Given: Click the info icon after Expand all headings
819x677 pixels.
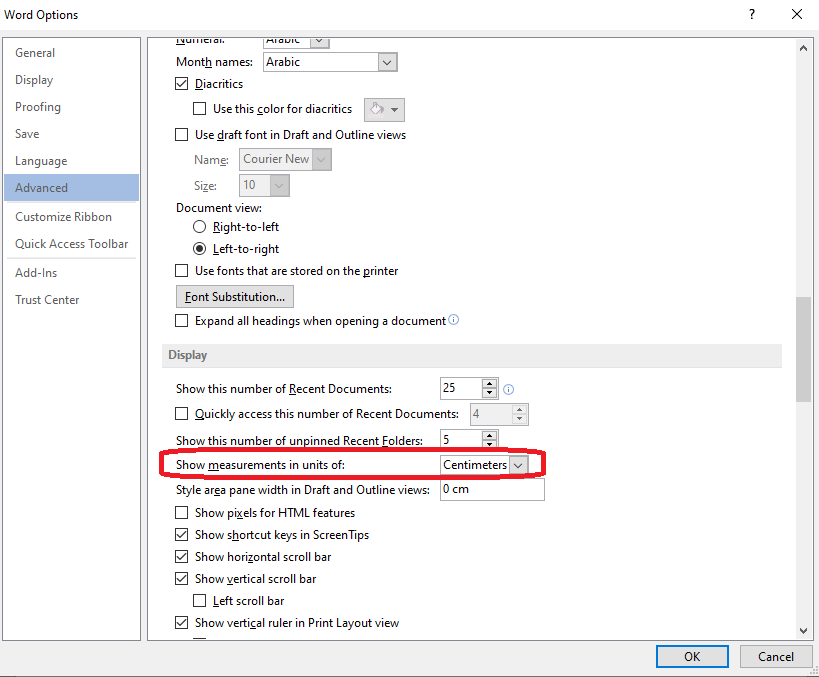Looking at the screenshot, I should coord(453,320).
